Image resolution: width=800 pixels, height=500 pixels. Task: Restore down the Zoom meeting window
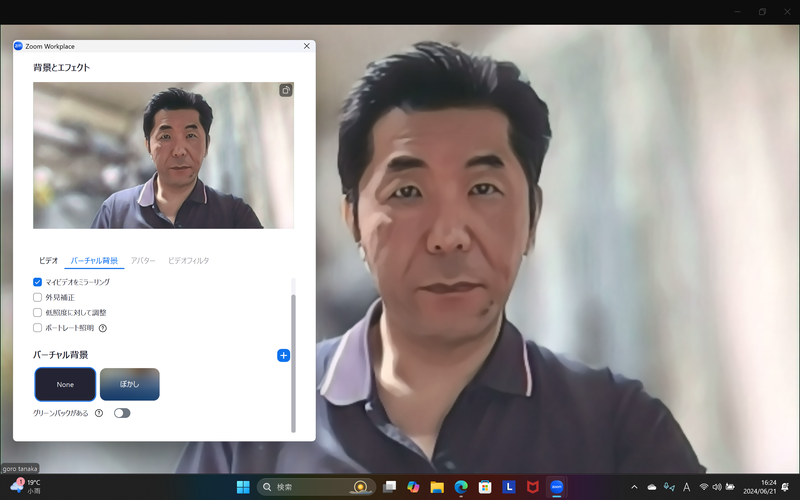pyautogui.click(x=762, y=12)
